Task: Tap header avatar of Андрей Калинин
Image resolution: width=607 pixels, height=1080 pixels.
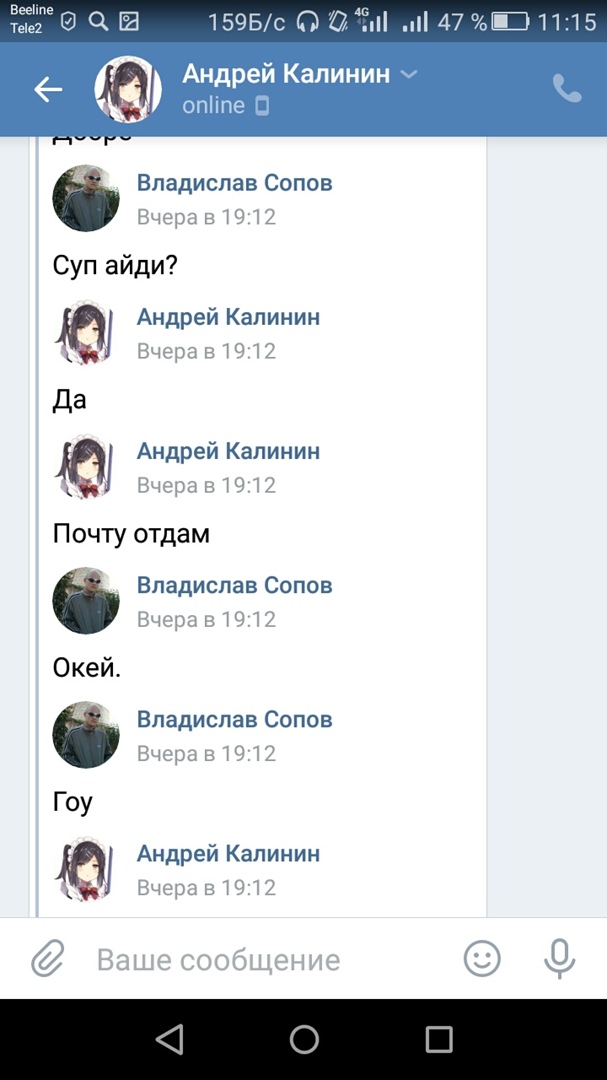Action: (128, 90)
